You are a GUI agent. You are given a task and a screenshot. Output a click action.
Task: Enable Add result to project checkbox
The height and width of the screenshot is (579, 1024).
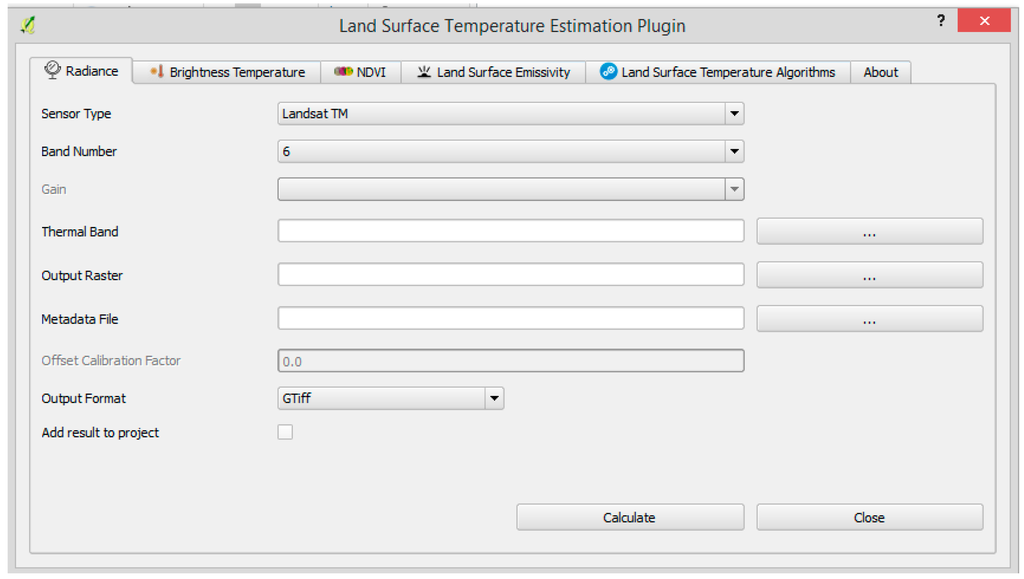click(286, 432)
